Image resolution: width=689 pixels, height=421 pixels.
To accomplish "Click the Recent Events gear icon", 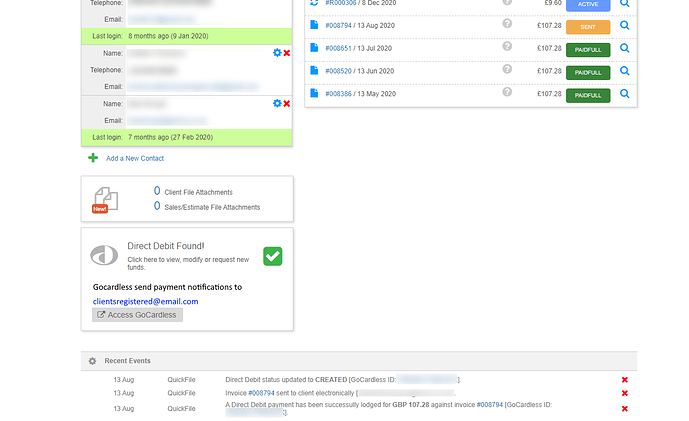I will click(x=92, y=360).
